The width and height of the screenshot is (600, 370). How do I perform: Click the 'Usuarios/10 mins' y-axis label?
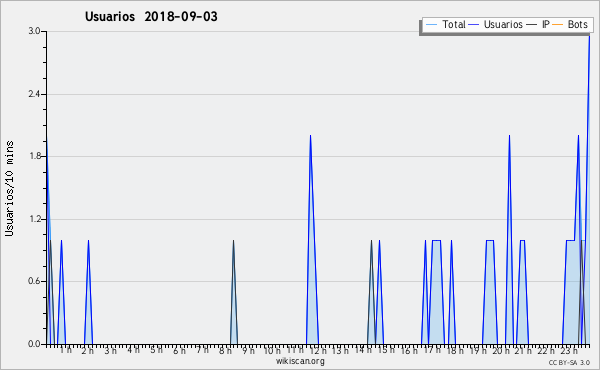pyautogui.click(x=9, y=188)
